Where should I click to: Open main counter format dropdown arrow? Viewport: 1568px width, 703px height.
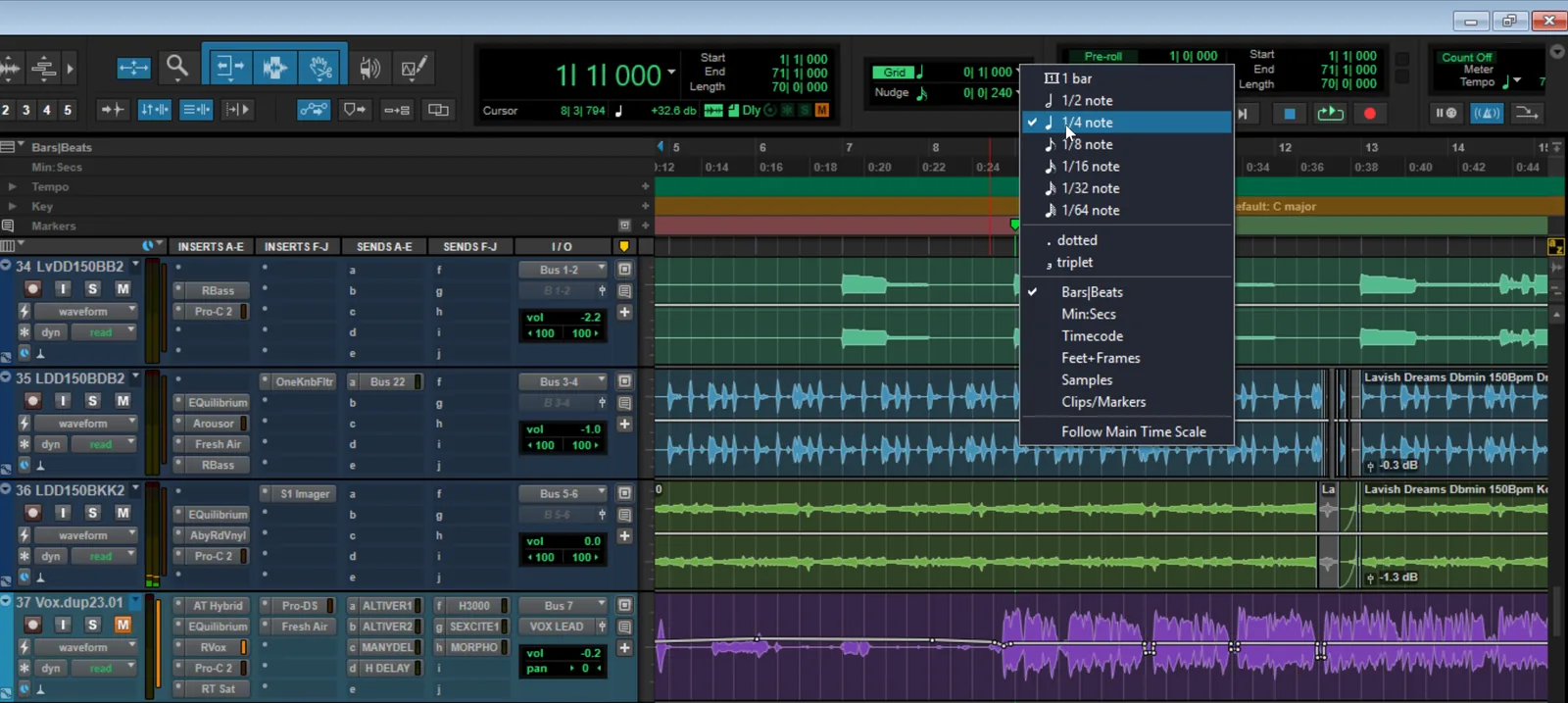(x=671, y=72)
